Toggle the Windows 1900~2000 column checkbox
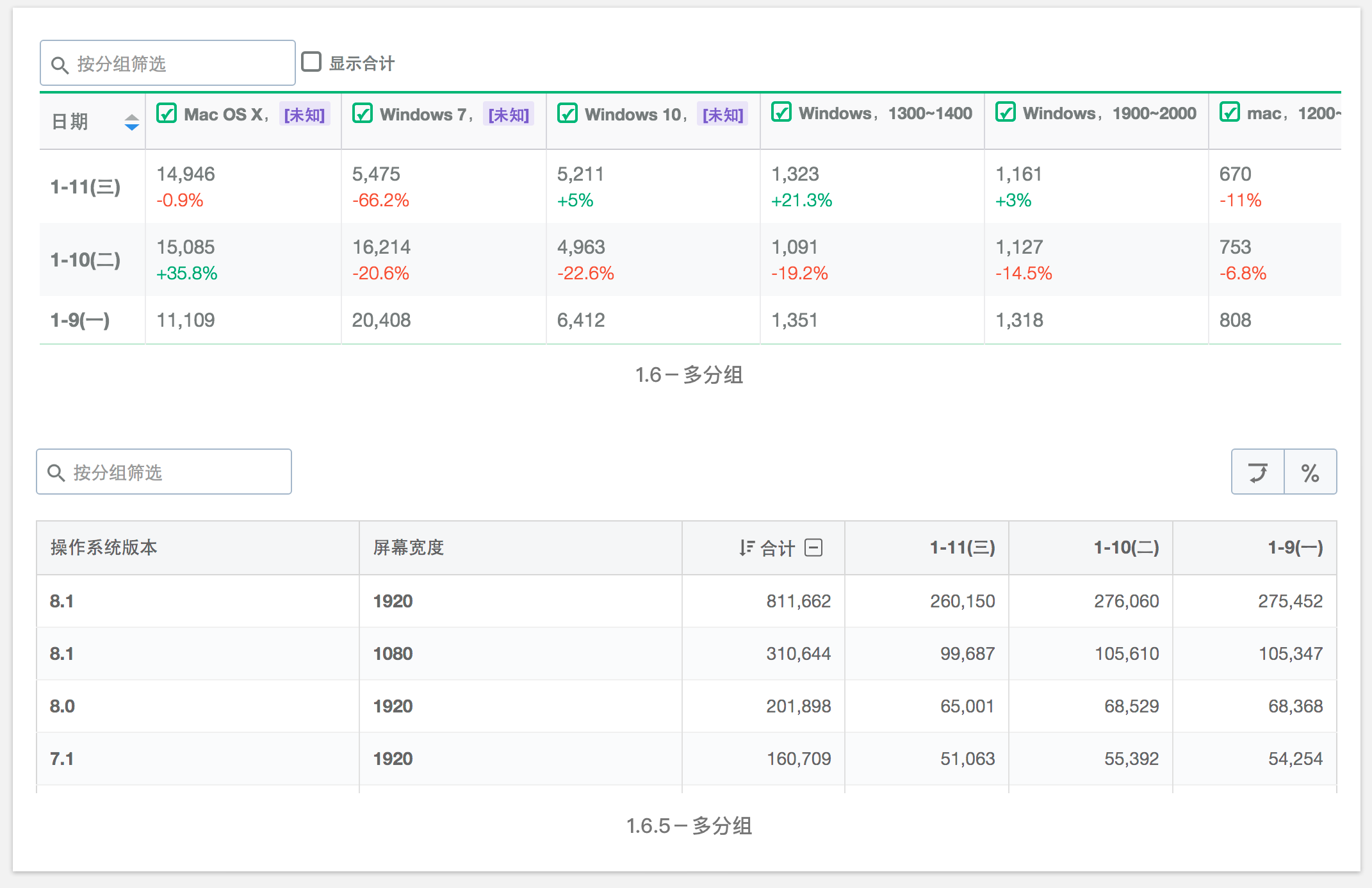The width and height of the screenshot is (1372, 888). [x=1006, y=112]
